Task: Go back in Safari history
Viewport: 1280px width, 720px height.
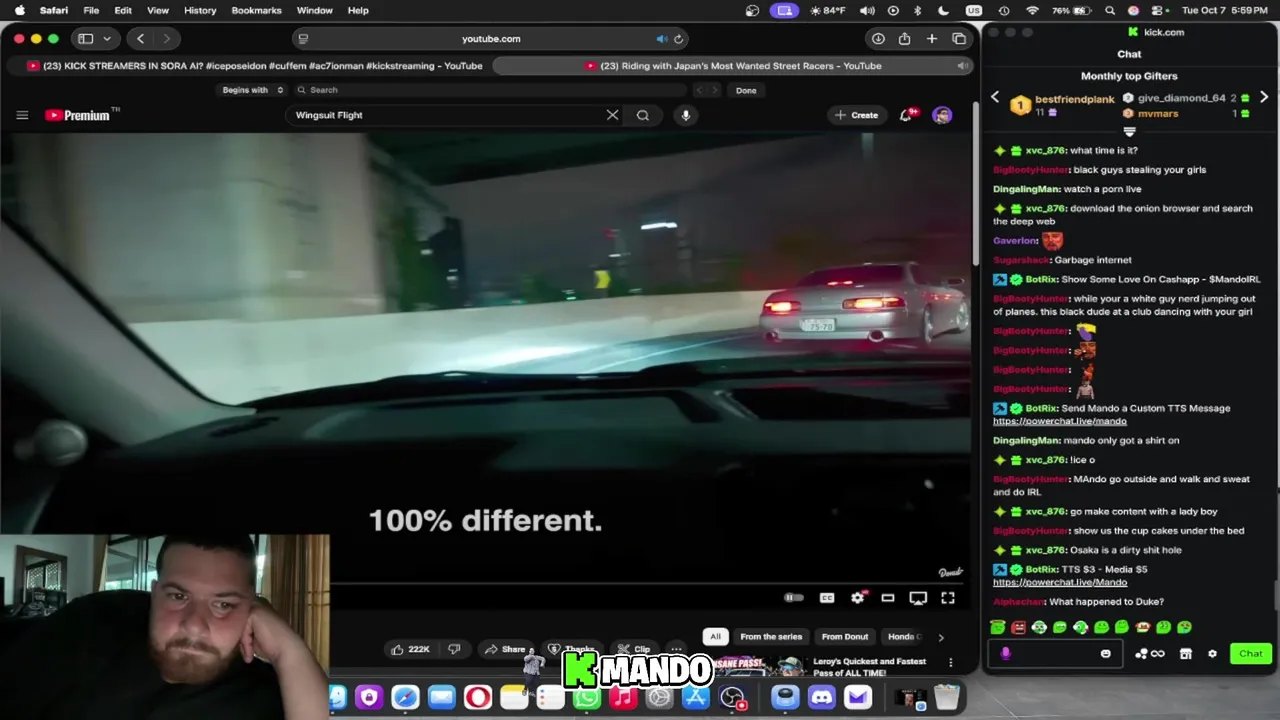Action: [141, 39]
